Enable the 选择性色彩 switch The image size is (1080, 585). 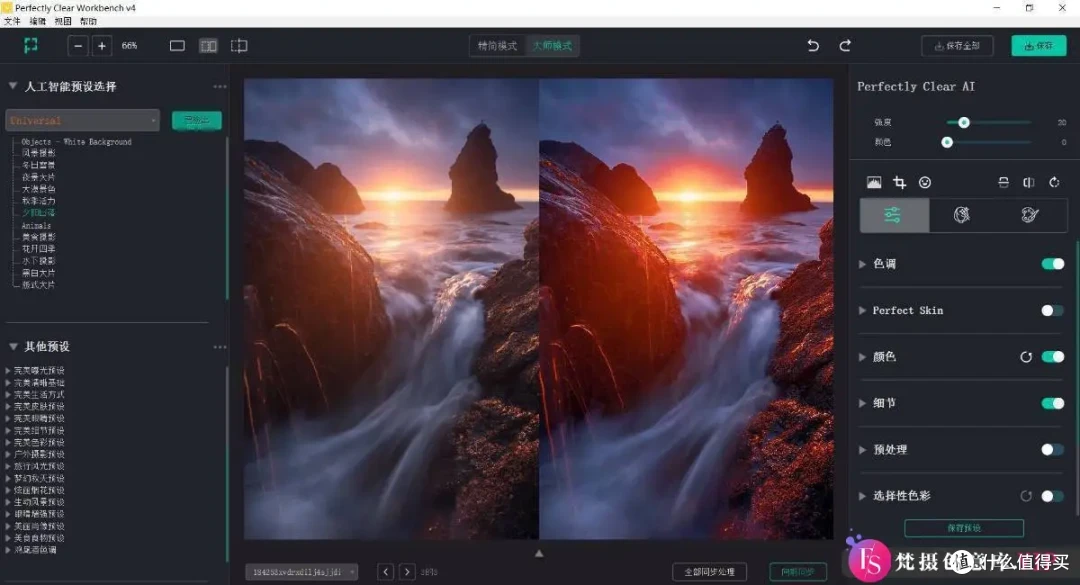(x=1052, y=496)
